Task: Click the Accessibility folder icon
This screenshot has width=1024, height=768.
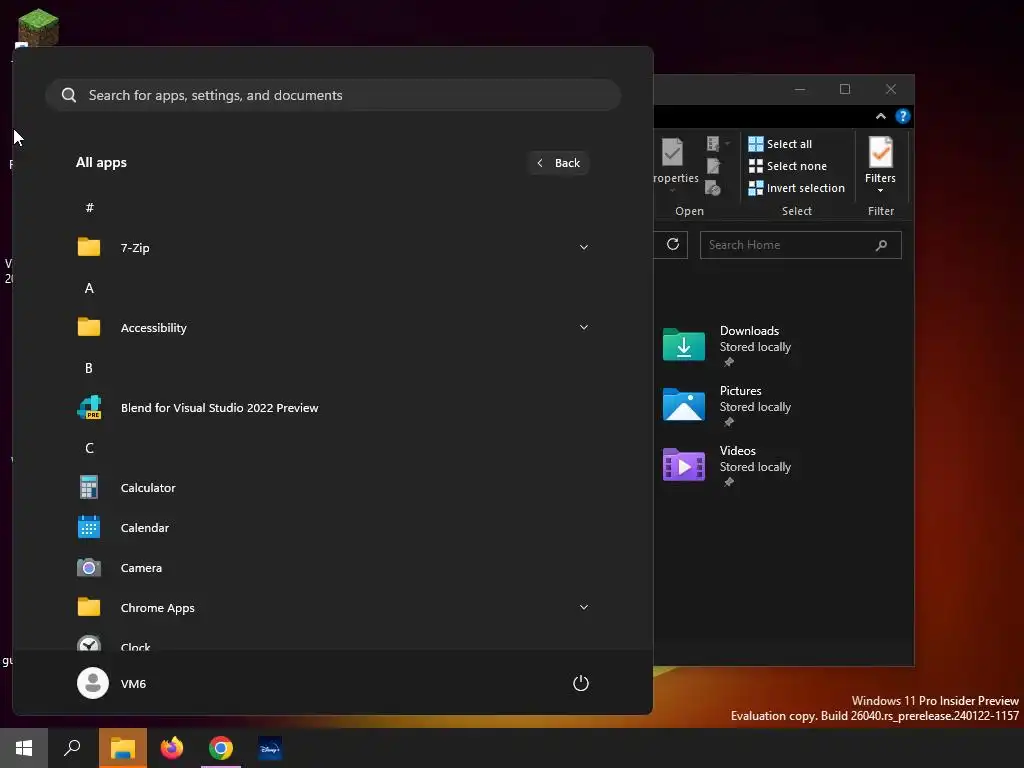Action: [x=89, y=327]
